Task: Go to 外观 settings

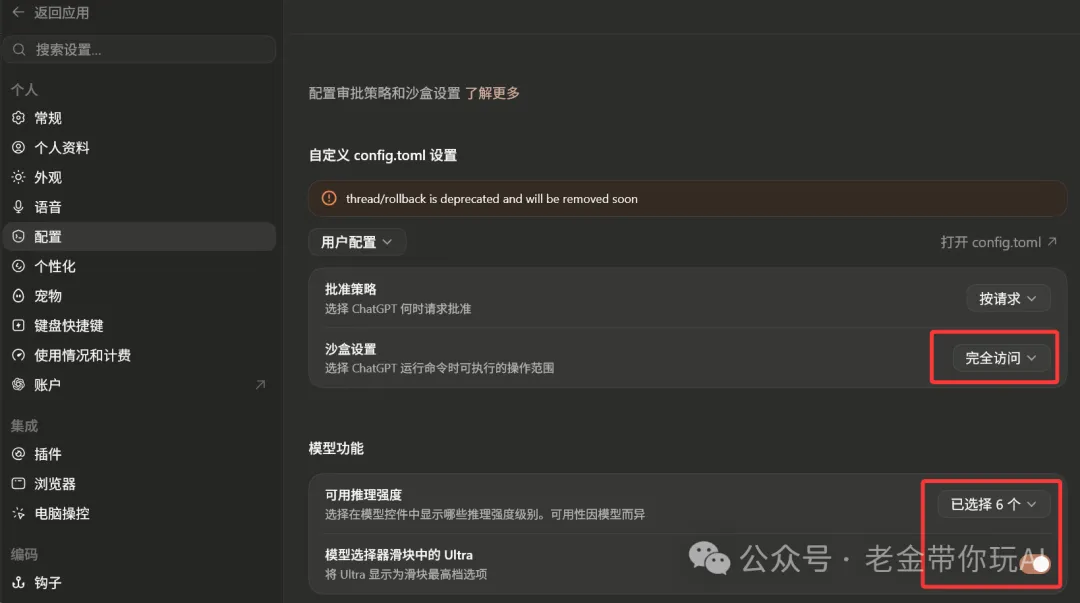Action: click(x=140, y=177)
